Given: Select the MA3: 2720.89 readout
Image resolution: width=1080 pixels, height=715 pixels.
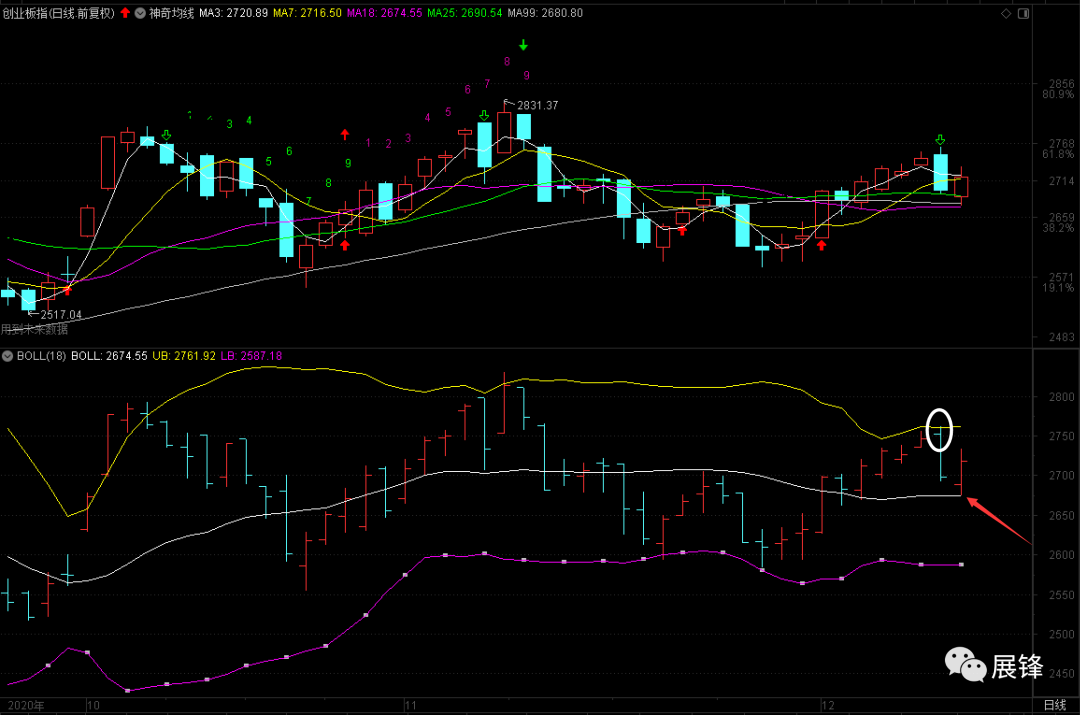Looking at the screenshot, I should (x=233, y=13).
